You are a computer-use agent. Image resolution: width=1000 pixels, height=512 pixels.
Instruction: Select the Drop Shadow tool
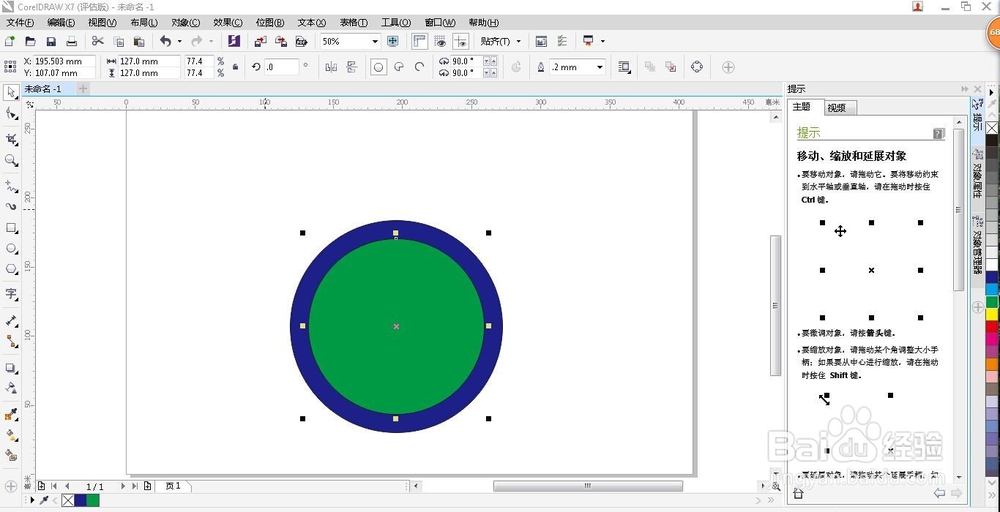(11, 368)
